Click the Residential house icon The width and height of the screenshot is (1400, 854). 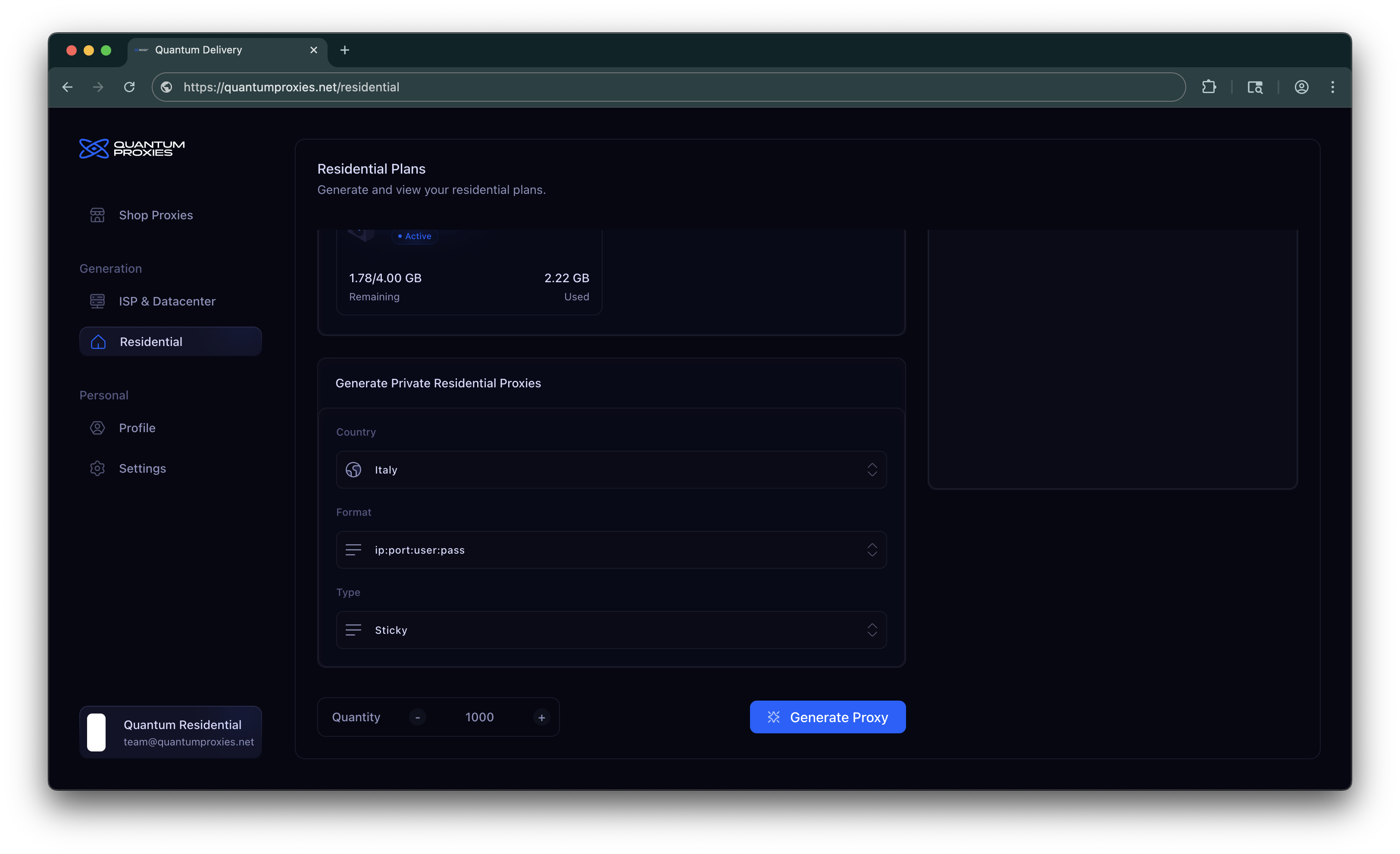click(98, 342)
